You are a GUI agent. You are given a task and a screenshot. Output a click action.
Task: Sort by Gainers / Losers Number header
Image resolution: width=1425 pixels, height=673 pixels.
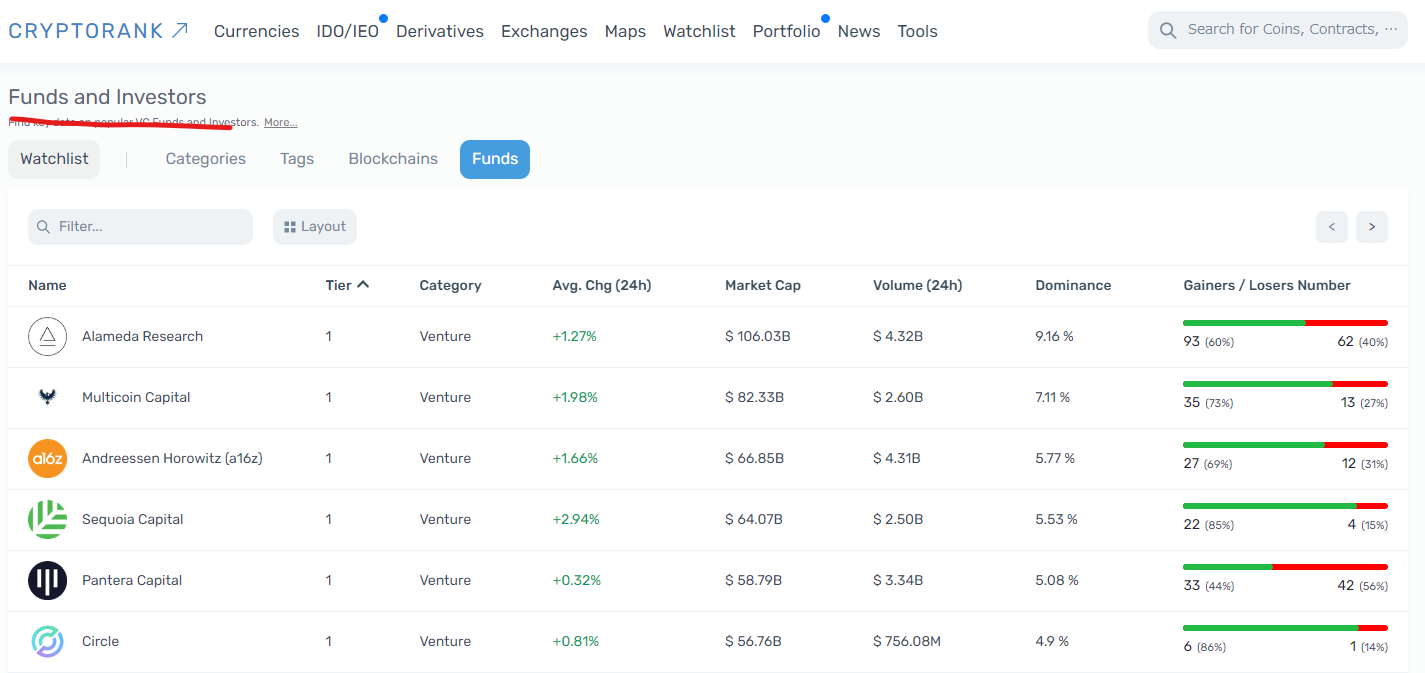(1267, 285)
